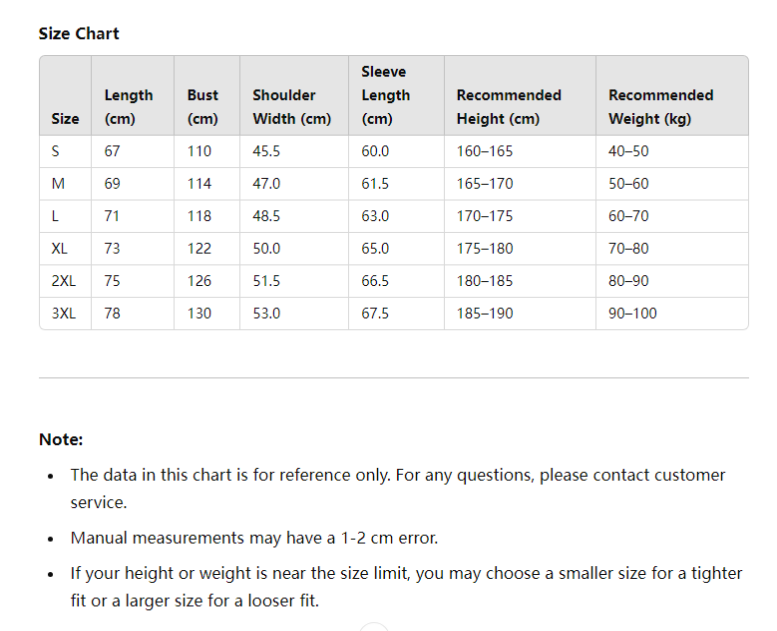The height and width of the screenshot is (631, 777).
Task: Click the XL size row label
Action: (60, 248)
